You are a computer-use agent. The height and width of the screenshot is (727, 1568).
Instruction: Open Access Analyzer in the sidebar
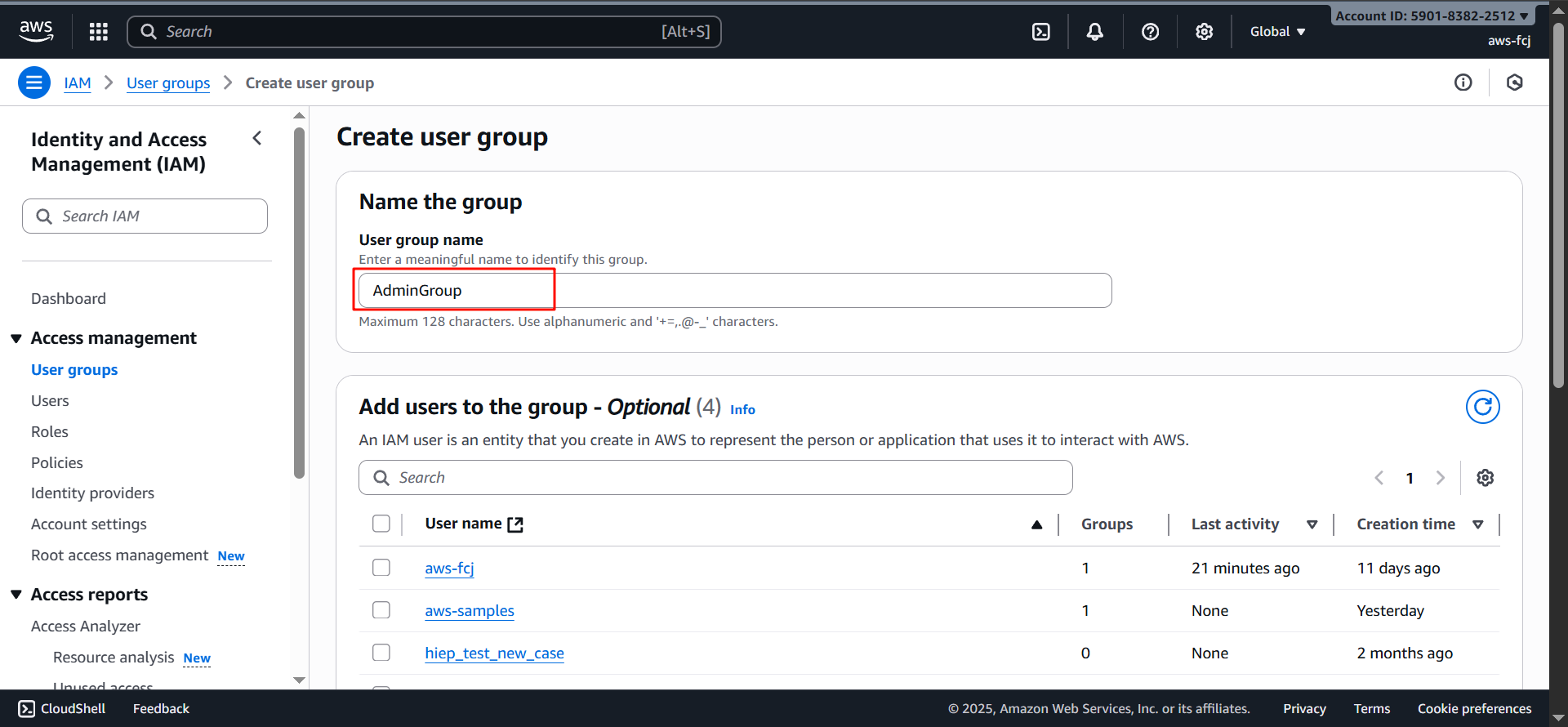[x=86, y=627]
